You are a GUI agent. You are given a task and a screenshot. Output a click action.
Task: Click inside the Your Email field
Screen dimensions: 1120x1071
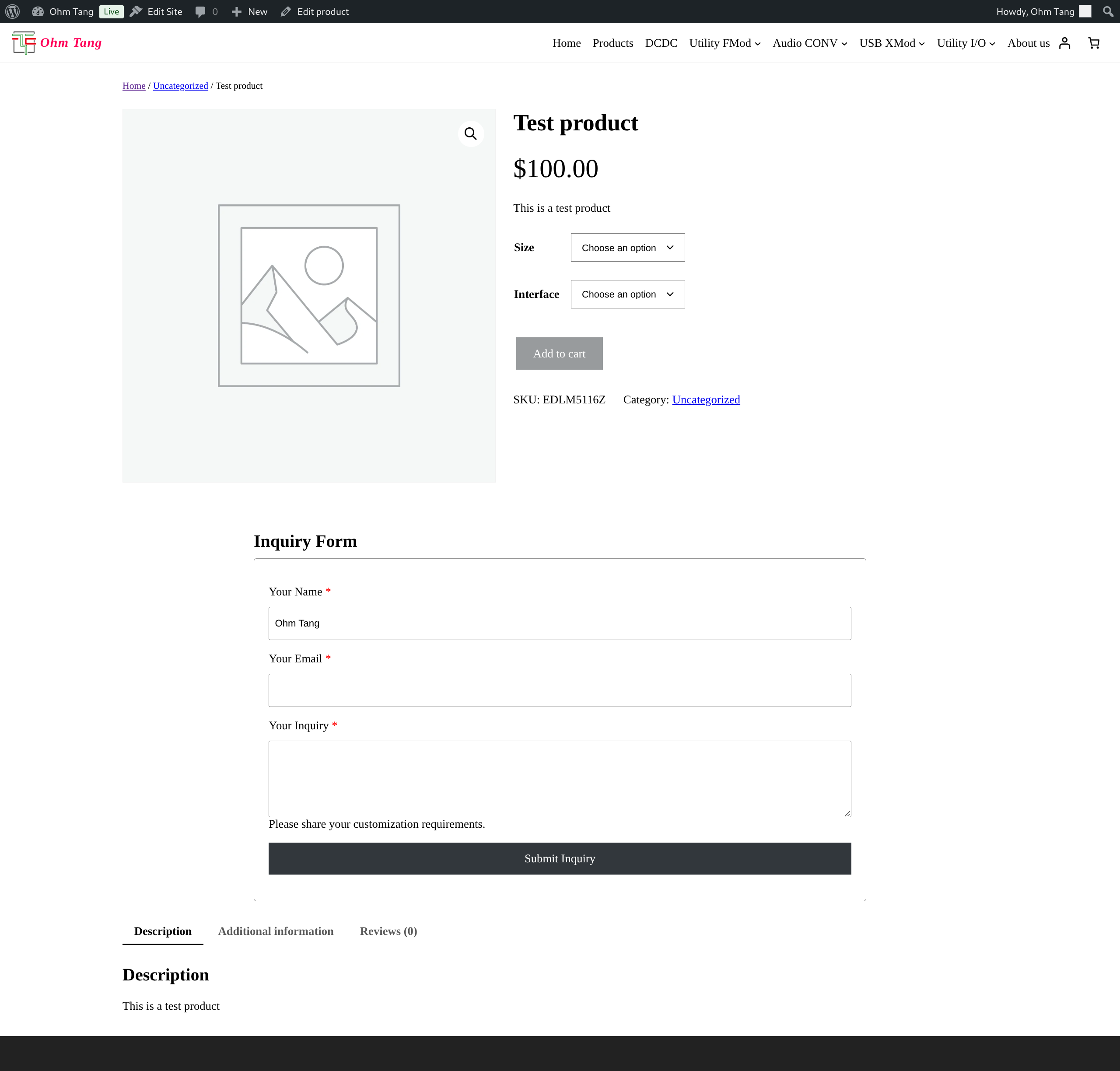[x=560, y=689]
